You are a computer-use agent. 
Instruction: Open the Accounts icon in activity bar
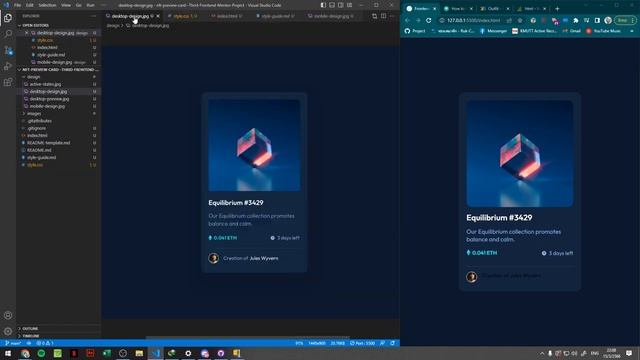pos(8,315)
